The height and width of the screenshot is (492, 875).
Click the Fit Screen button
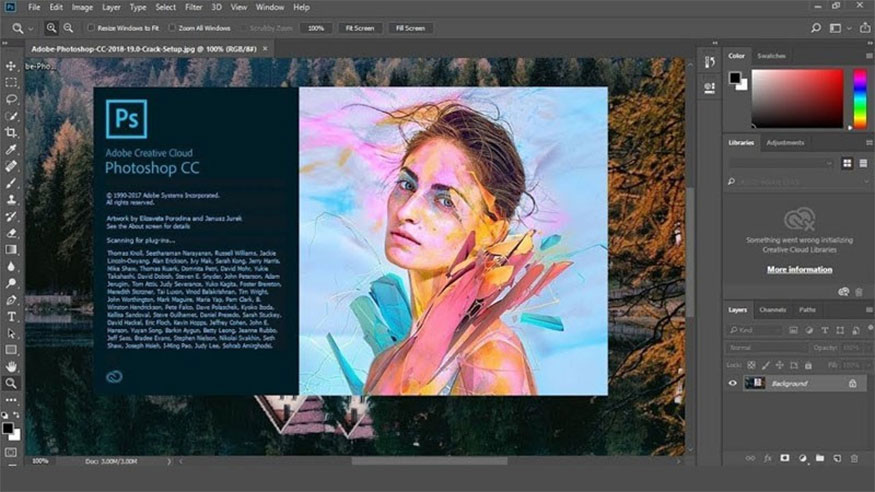tap(360, 28)
